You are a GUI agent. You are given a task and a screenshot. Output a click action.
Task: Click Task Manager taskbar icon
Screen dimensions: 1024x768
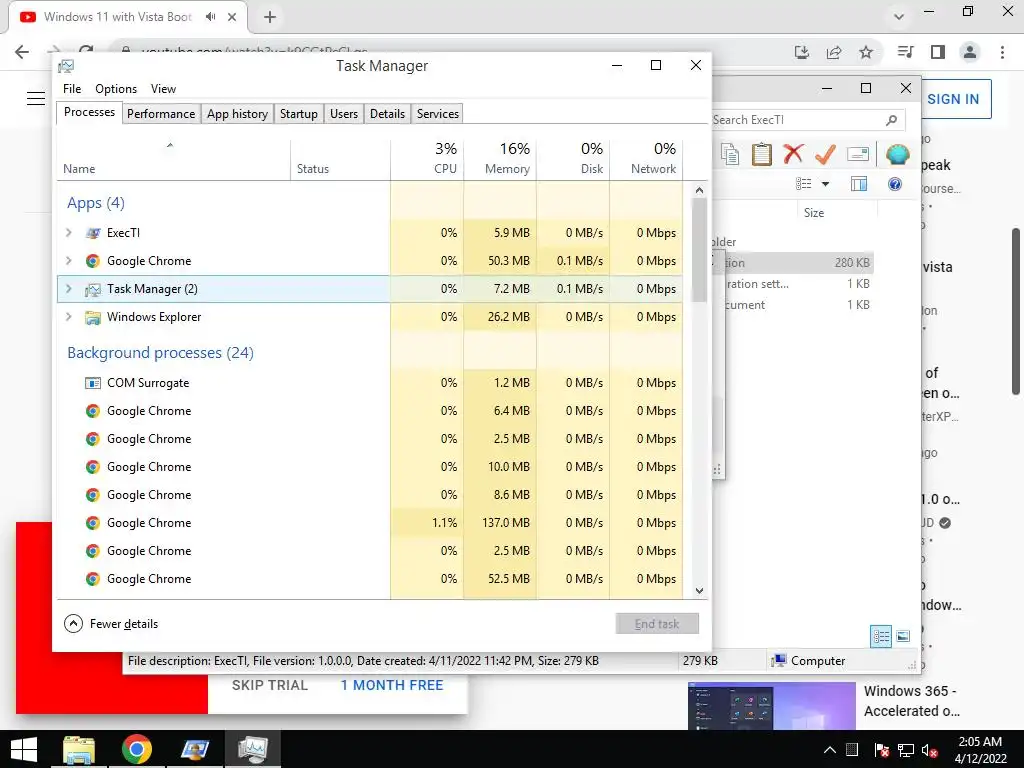pos(253,750)
